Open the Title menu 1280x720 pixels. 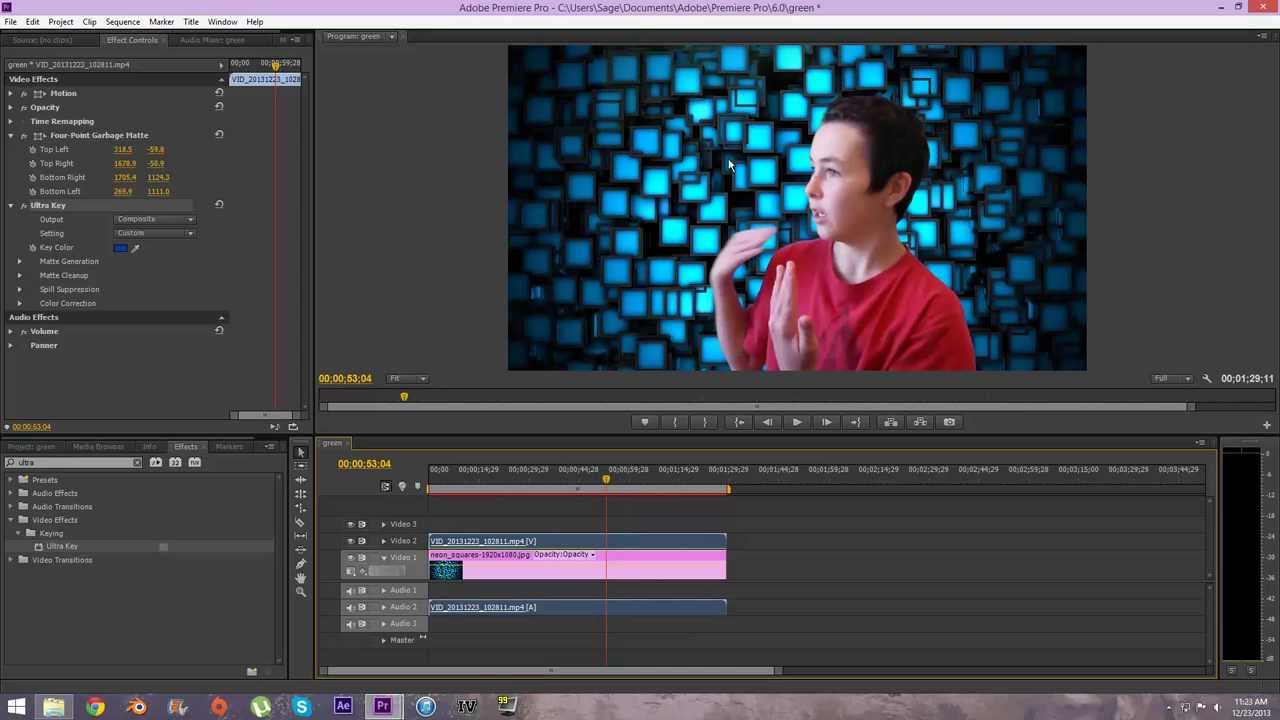click(x=190, y=21)
